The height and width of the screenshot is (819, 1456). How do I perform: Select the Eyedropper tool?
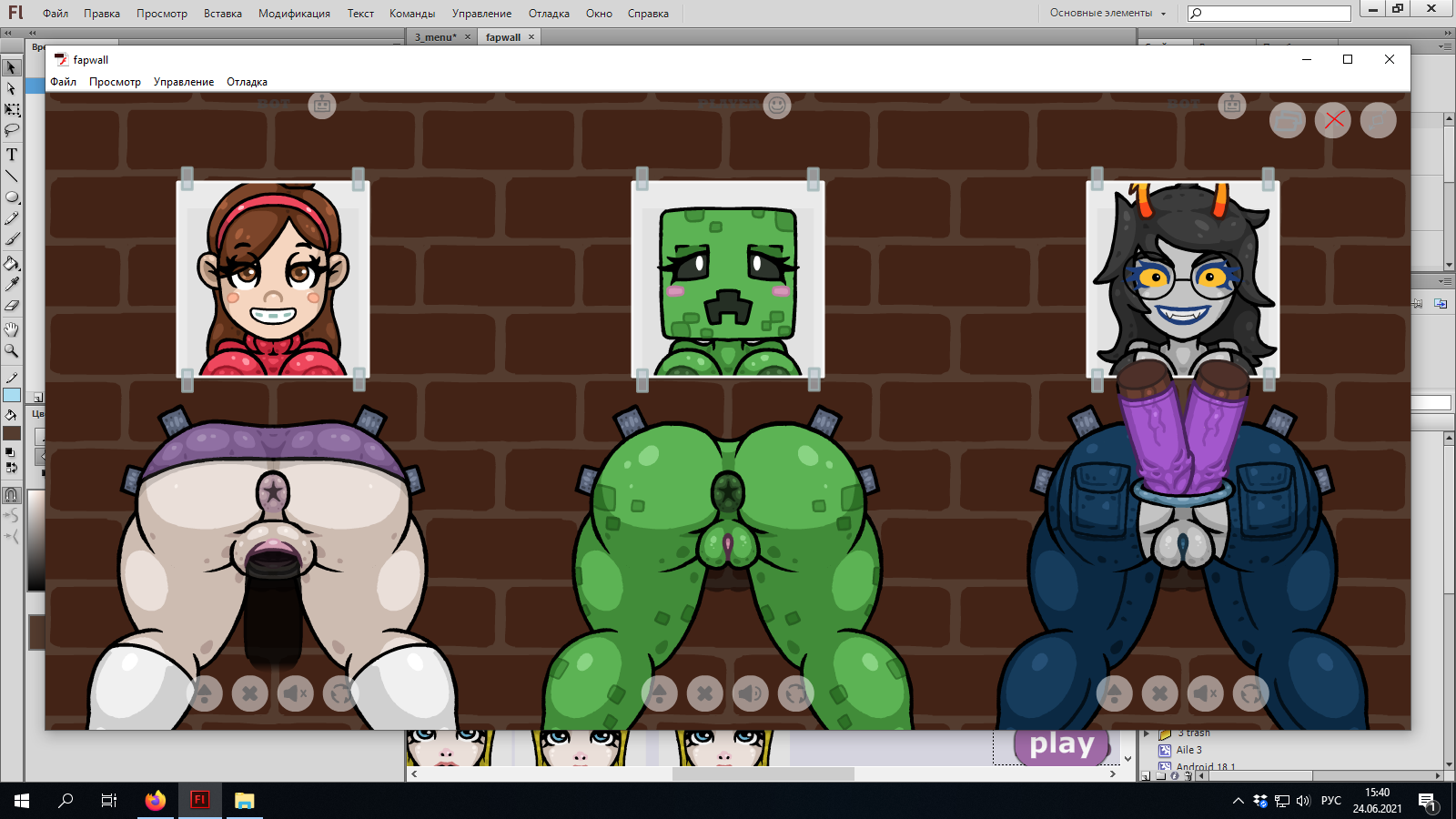tap(12, 284)
